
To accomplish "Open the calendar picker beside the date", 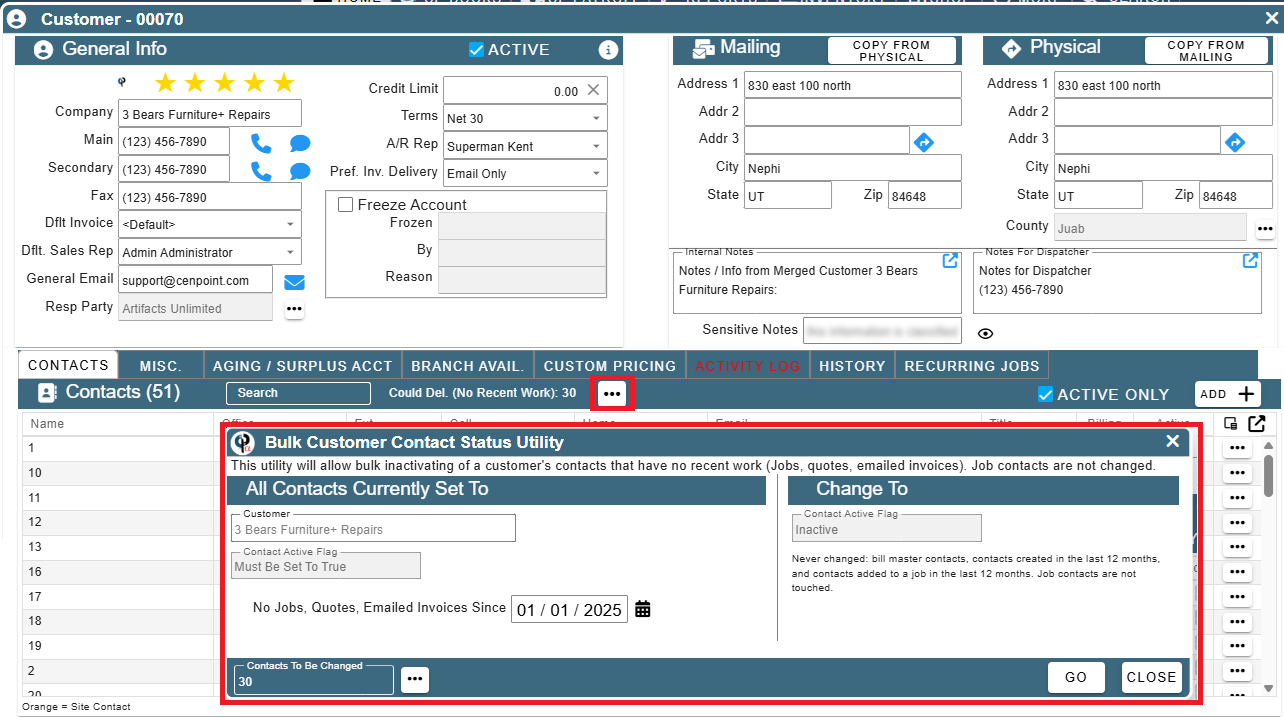I will (643, 609).
